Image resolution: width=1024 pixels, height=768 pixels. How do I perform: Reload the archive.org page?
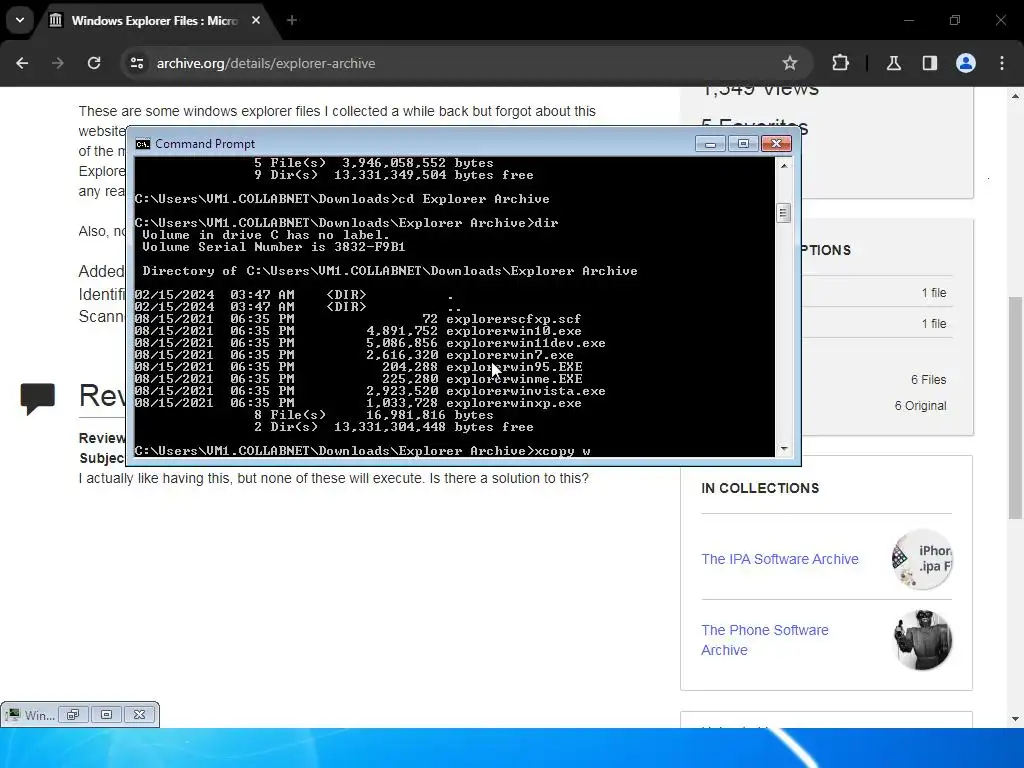point(94,63)
